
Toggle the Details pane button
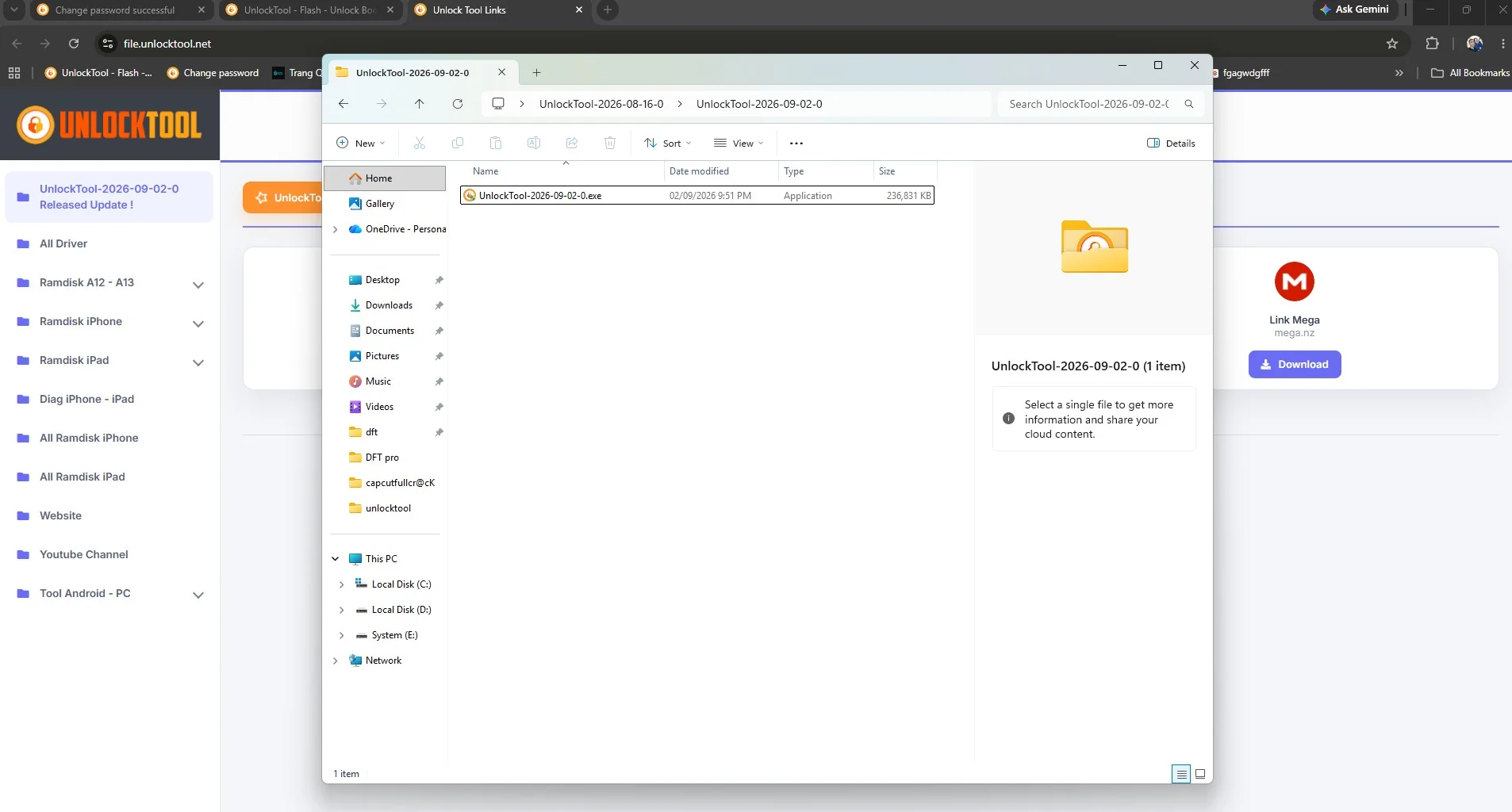tap(1171, 144)
